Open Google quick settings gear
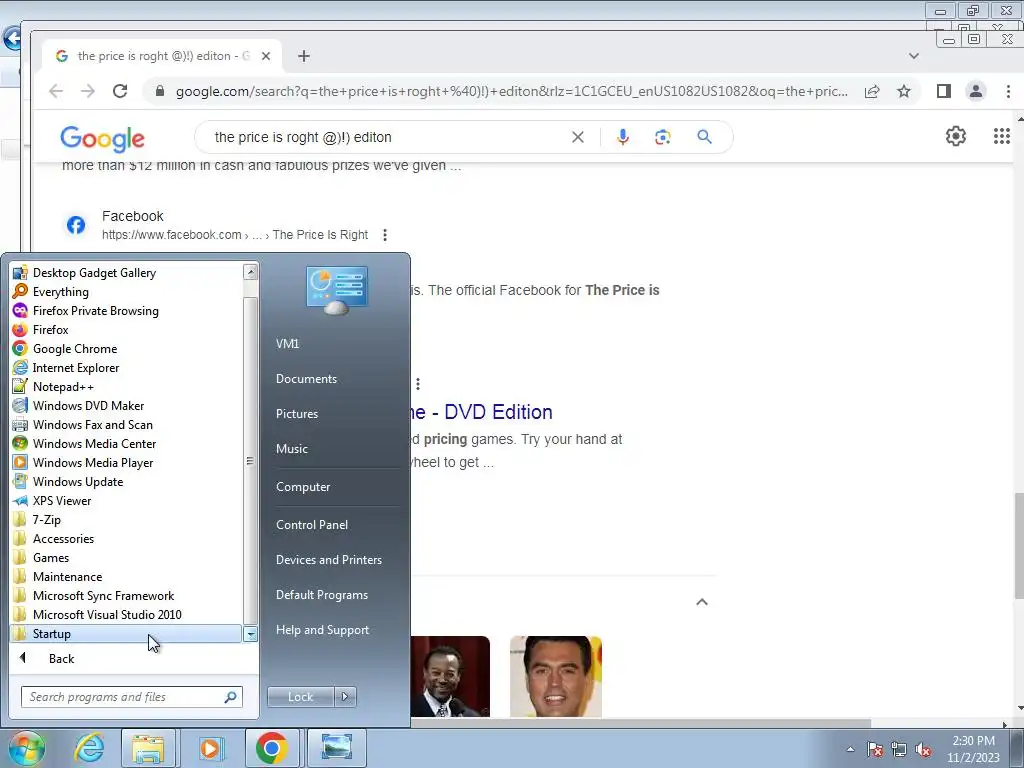The height and width of the screenshot is (768, 1024). [956, 136]
